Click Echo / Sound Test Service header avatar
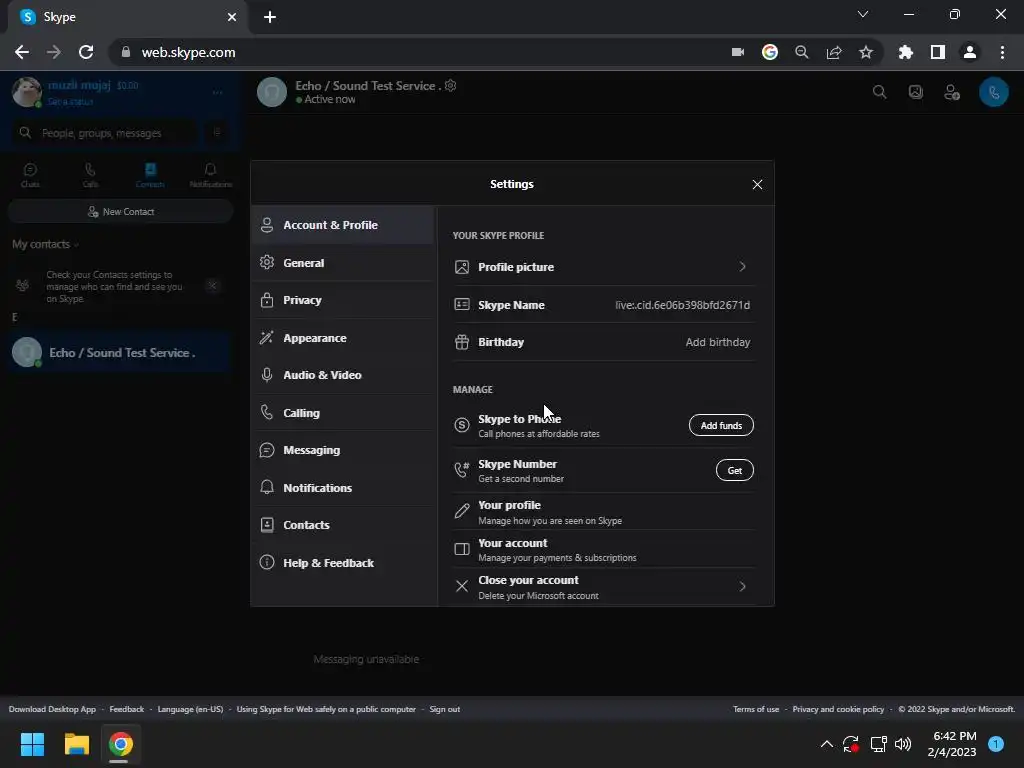Image resolution: width=1024 pixels, height=768 pixels. [x=272, y=92]
